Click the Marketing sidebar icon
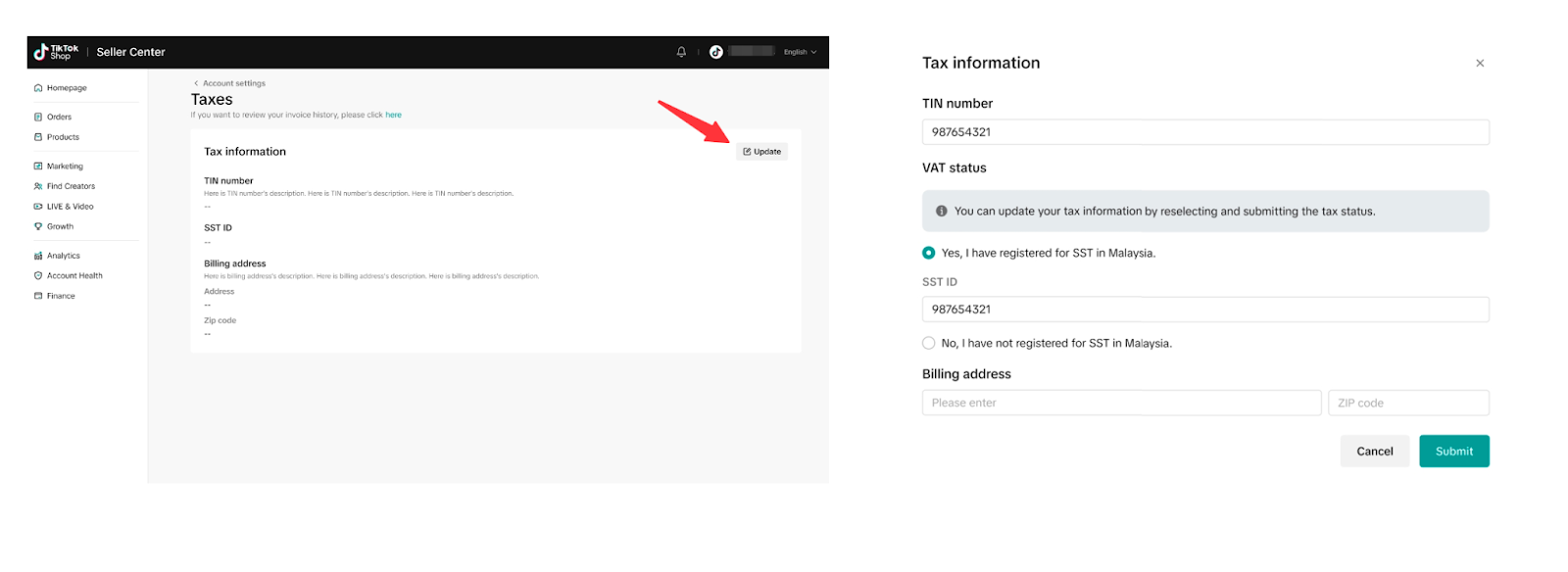1568x572 pixels. 38,167
